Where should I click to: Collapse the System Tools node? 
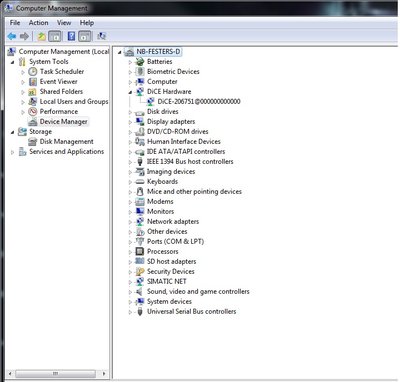click(13, 62)
